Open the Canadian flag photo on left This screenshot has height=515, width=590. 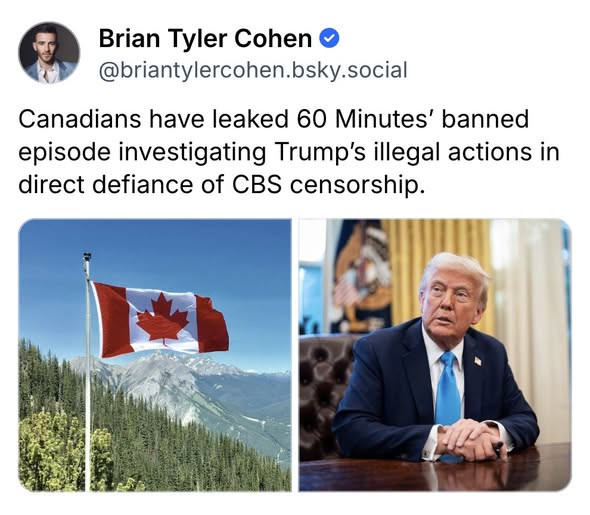(155, 355)
